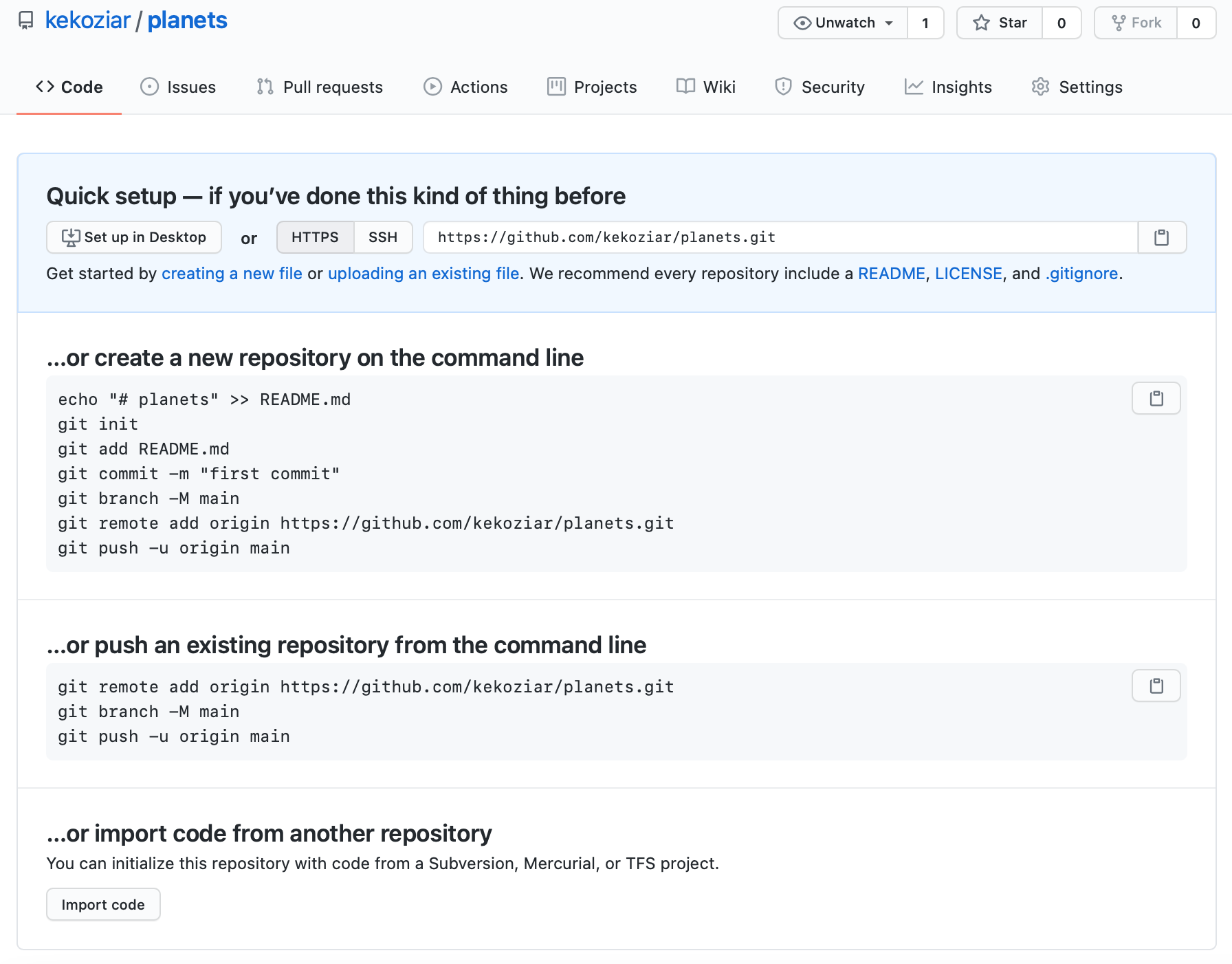Screen dimensions: 1232x964
Task: Copy the repository URL with the clipboard icon
Action: click(x=1162, y=237)
